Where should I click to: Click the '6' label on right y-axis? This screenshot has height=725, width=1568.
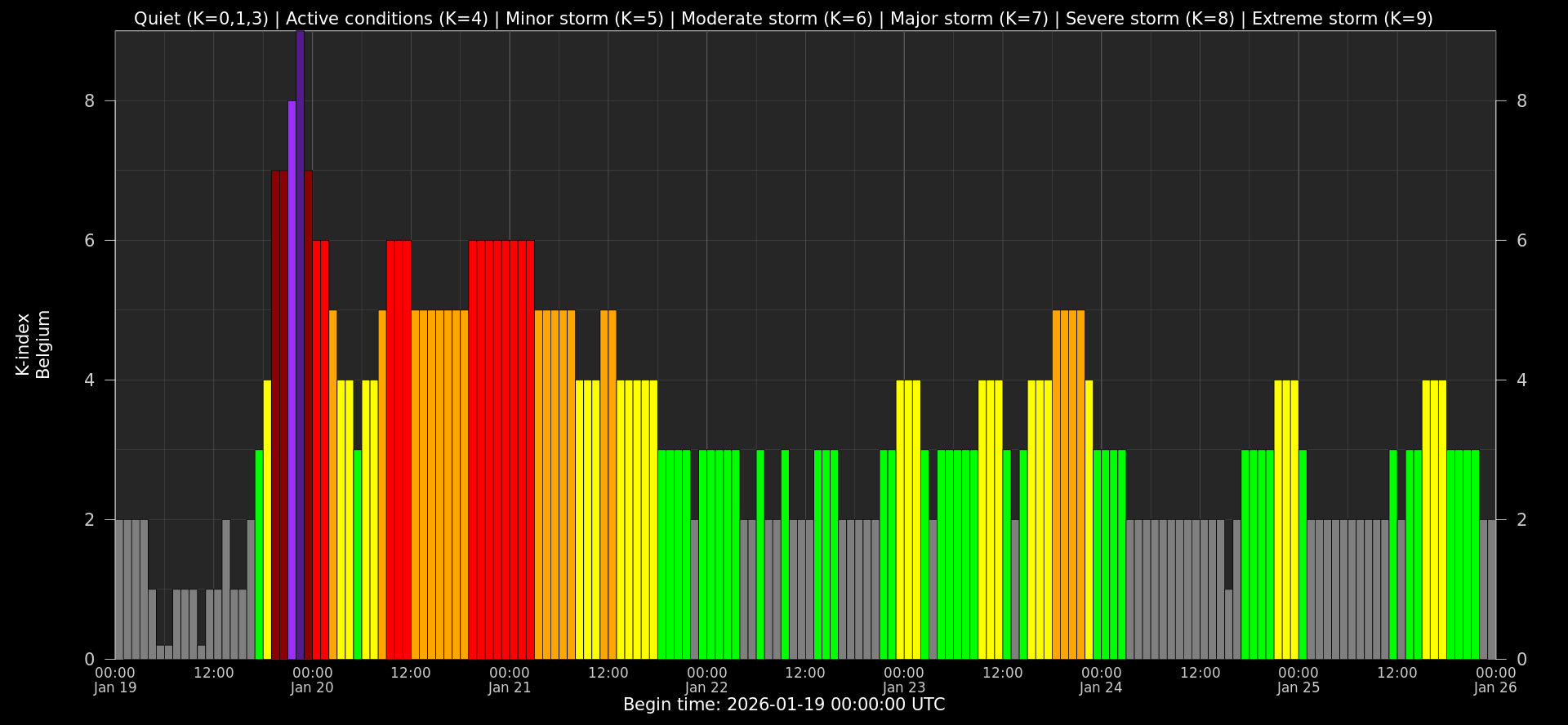[1521, 241]
